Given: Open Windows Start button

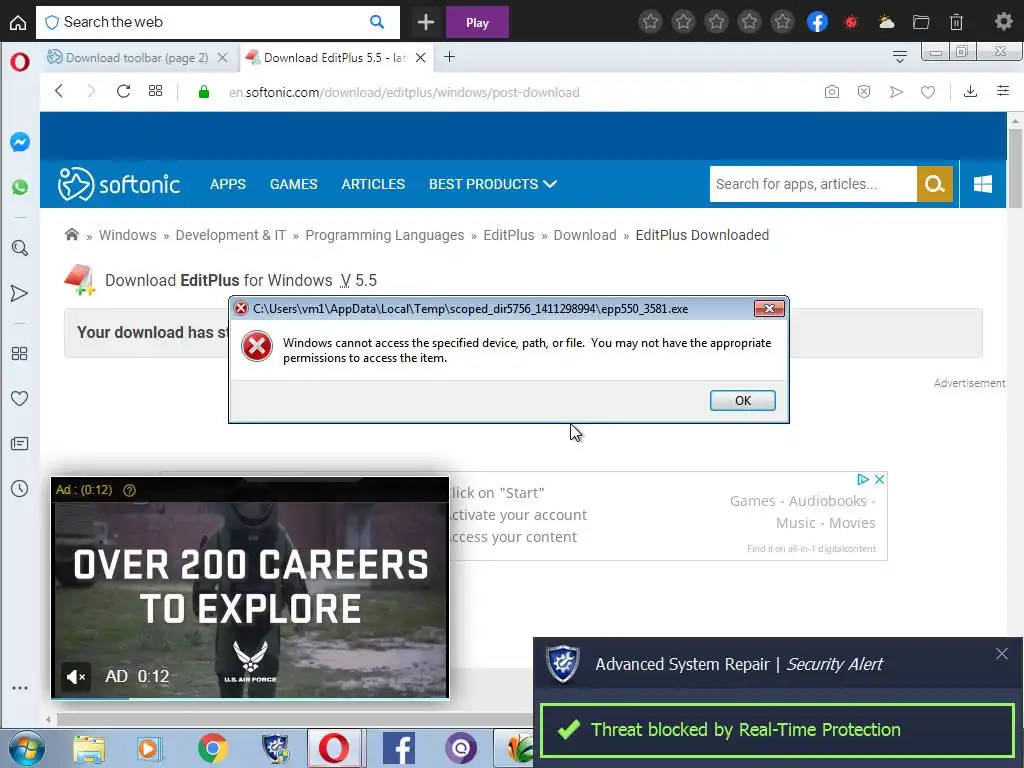Looking at the screenshot, I should tap(26, 748).
